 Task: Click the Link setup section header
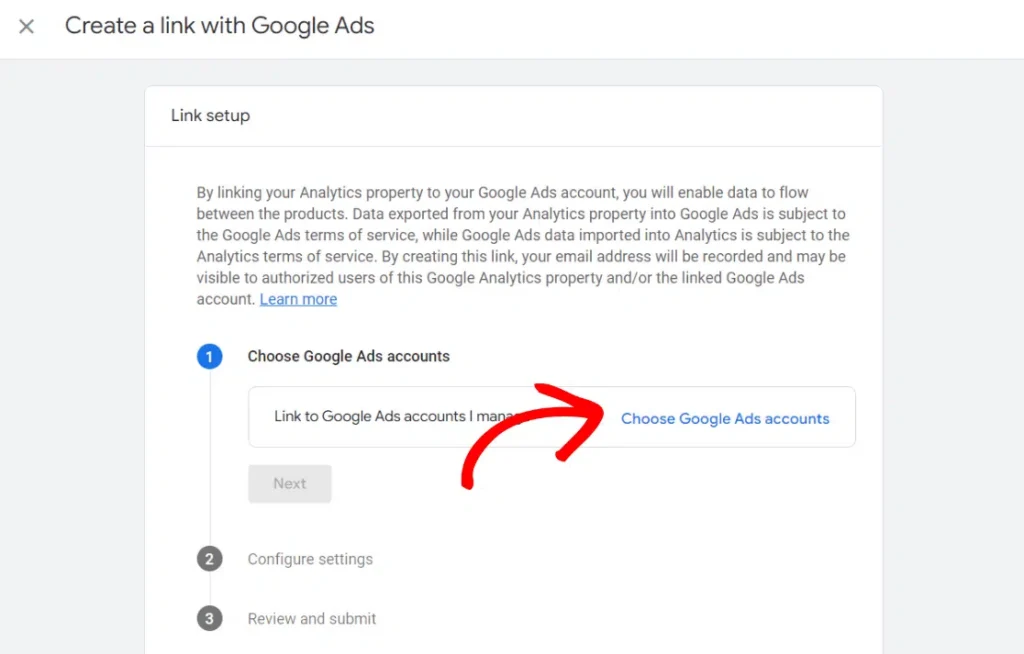(x=210, y=115)
